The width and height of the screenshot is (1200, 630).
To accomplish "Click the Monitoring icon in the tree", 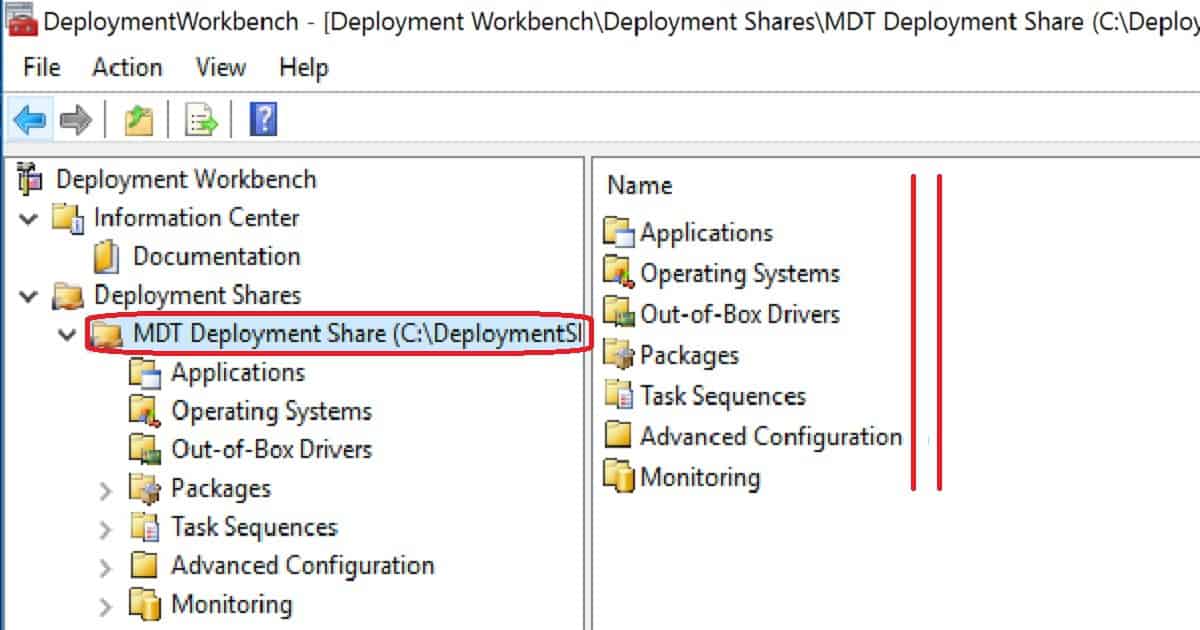I will [x=146, y=605].
